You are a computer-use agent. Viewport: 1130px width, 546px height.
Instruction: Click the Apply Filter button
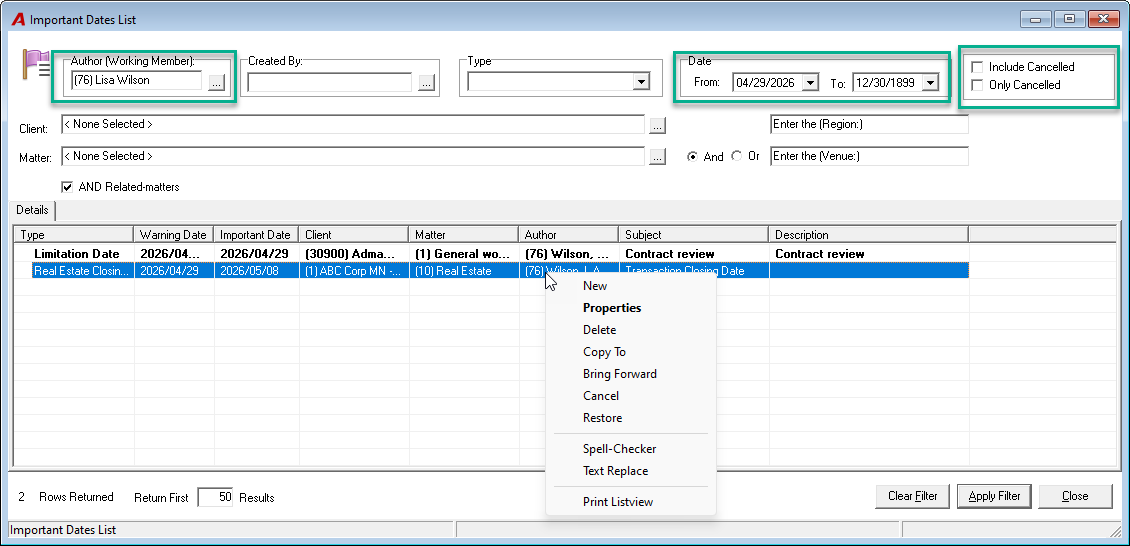click(x=994, y=496)
